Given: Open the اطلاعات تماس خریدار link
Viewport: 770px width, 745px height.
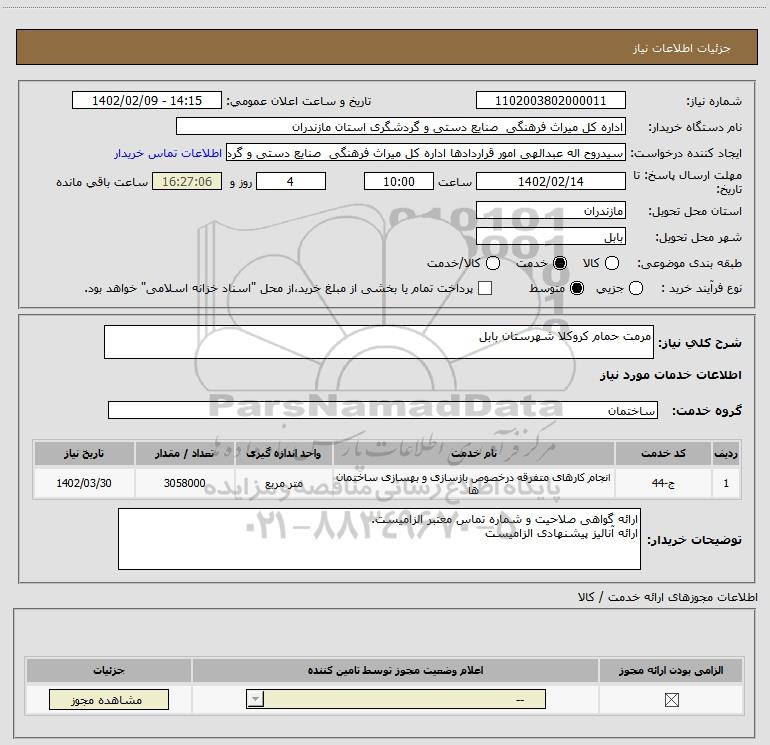Looking at the screenshot, I should point(168,153).
